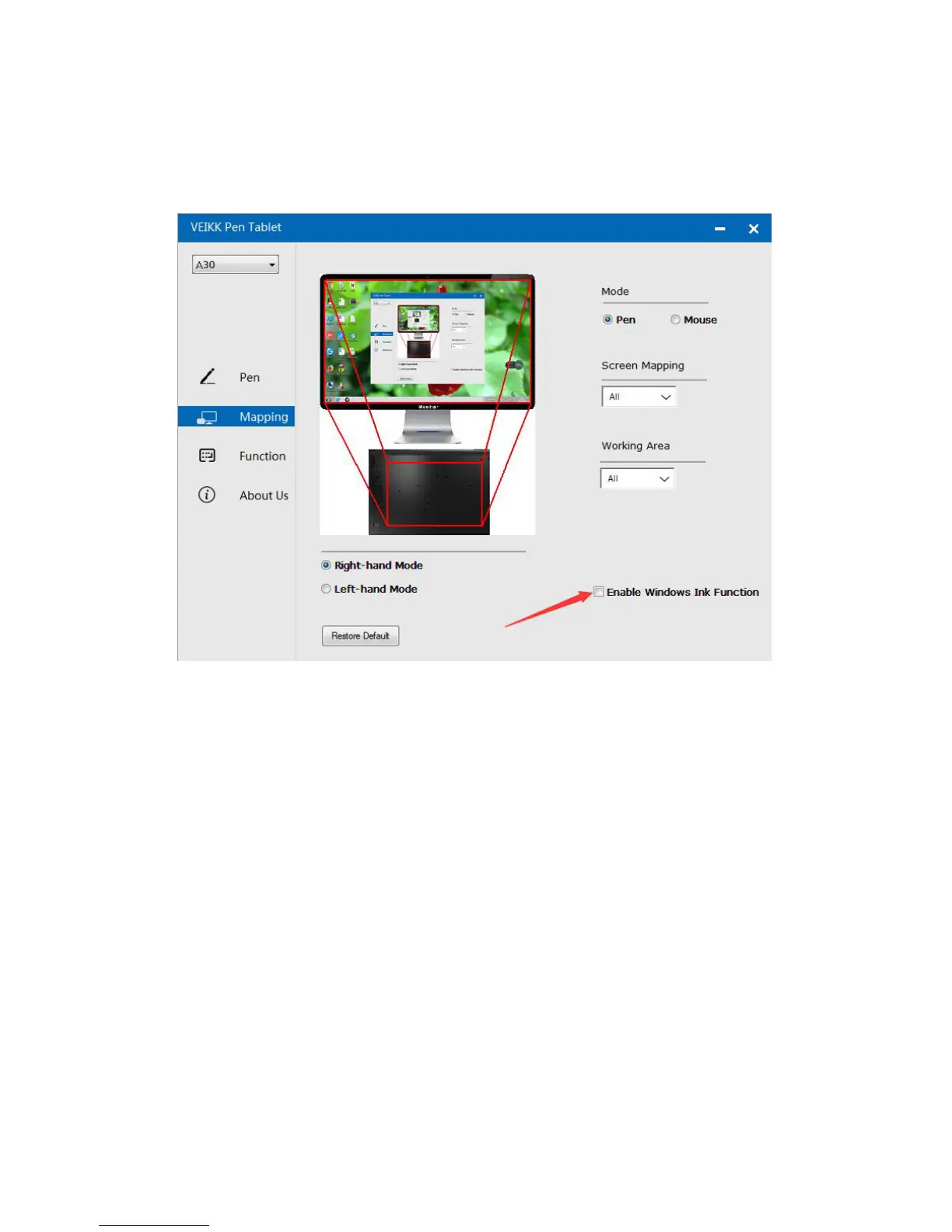Click the pencil icon beside Pen
This screenshot has width=952, height=1232.
[x=208, y=376]
